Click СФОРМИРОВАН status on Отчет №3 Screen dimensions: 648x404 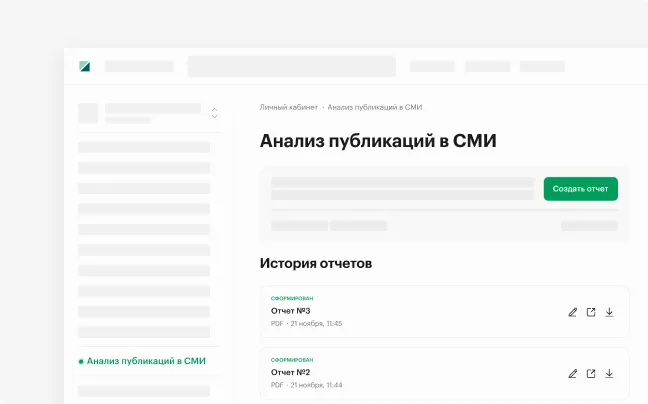pos(292,298)
